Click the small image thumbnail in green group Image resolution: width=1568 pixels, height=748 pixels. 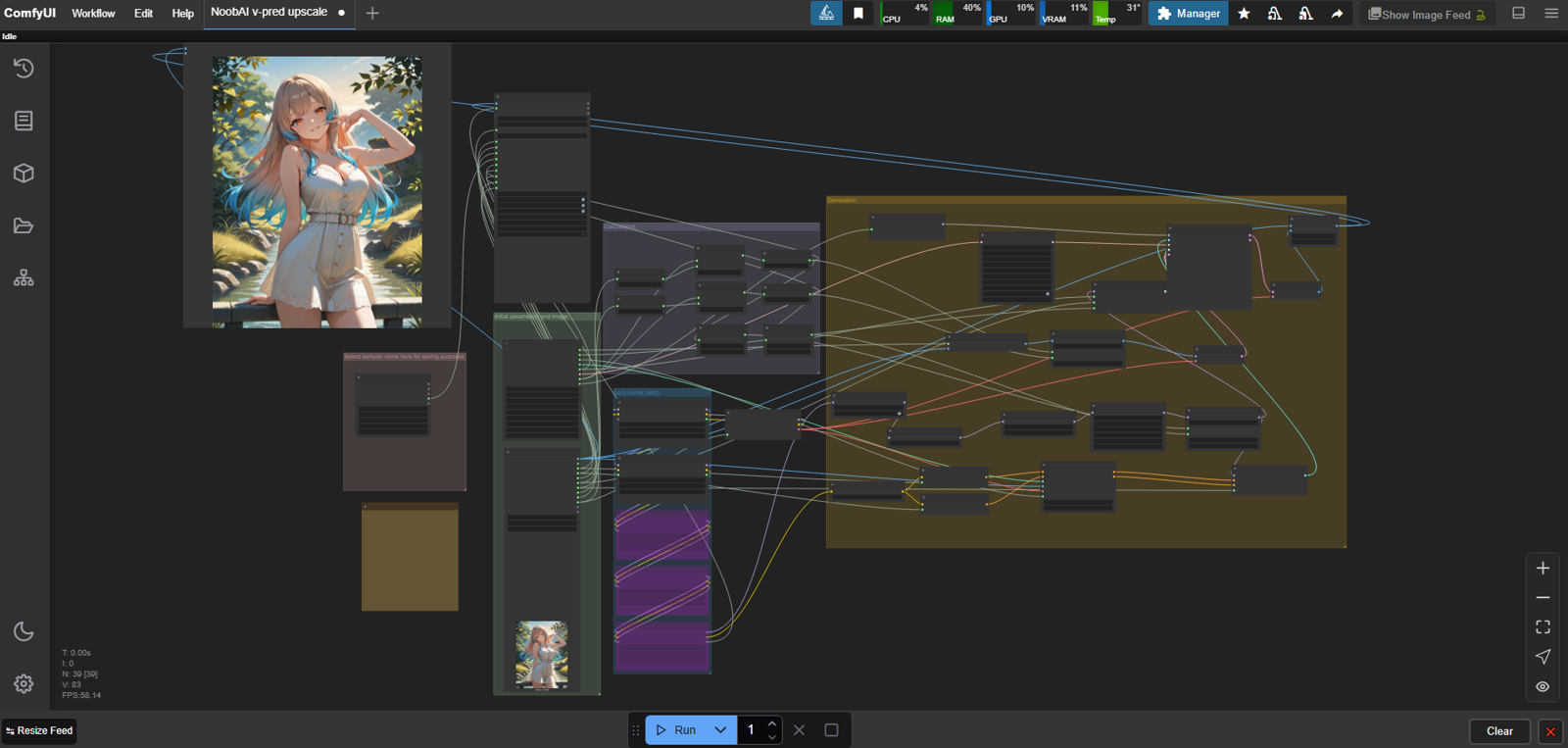click(542, 654)
